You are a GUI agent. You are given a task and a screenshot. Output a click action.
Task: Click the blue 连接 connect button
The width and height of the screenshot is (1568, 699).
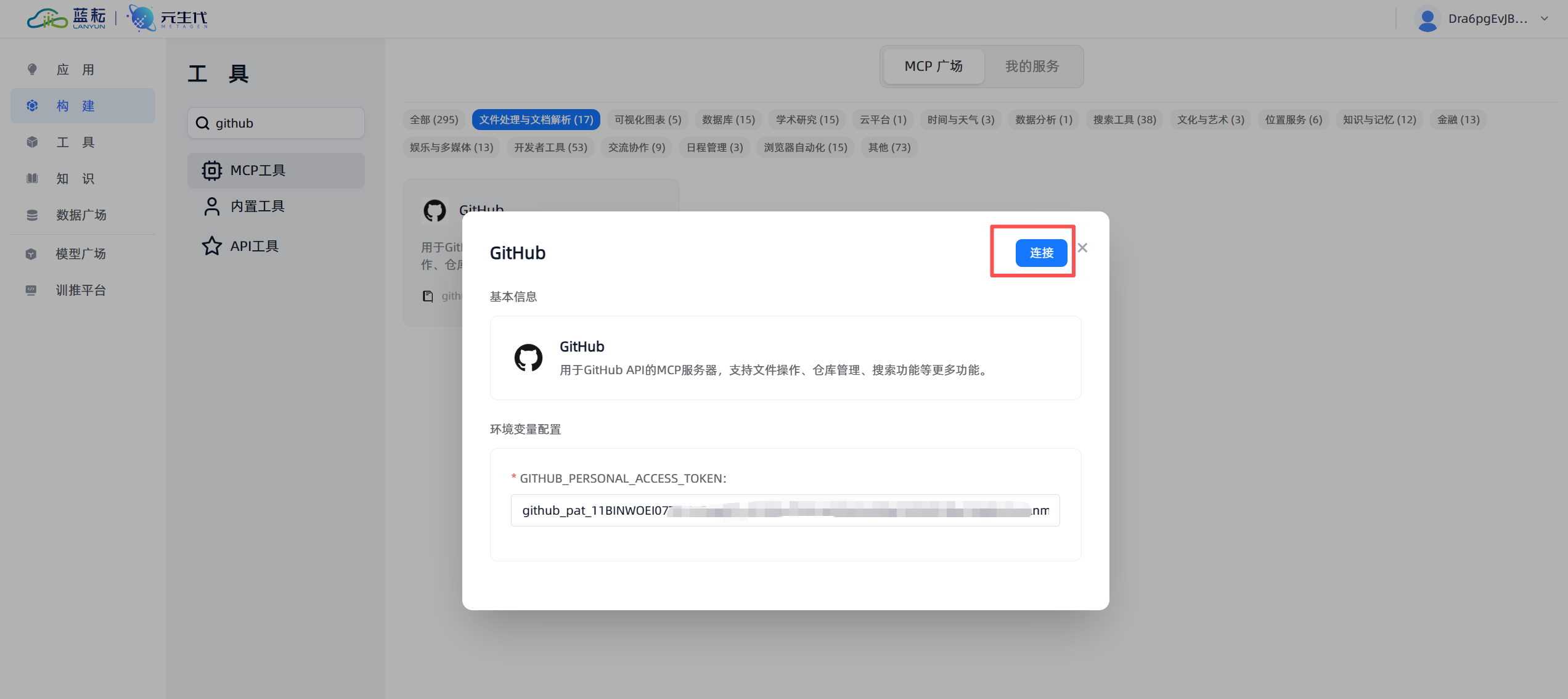(1040, 253)
